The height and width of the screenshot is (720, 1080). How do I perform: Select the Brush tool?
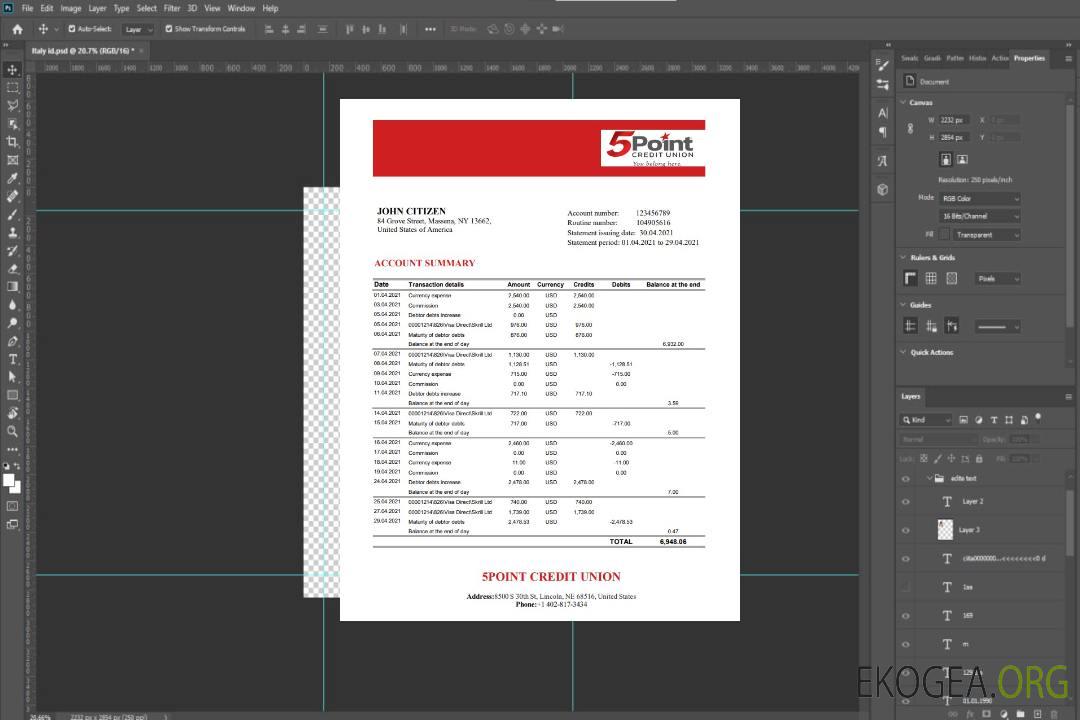point(12,214)
